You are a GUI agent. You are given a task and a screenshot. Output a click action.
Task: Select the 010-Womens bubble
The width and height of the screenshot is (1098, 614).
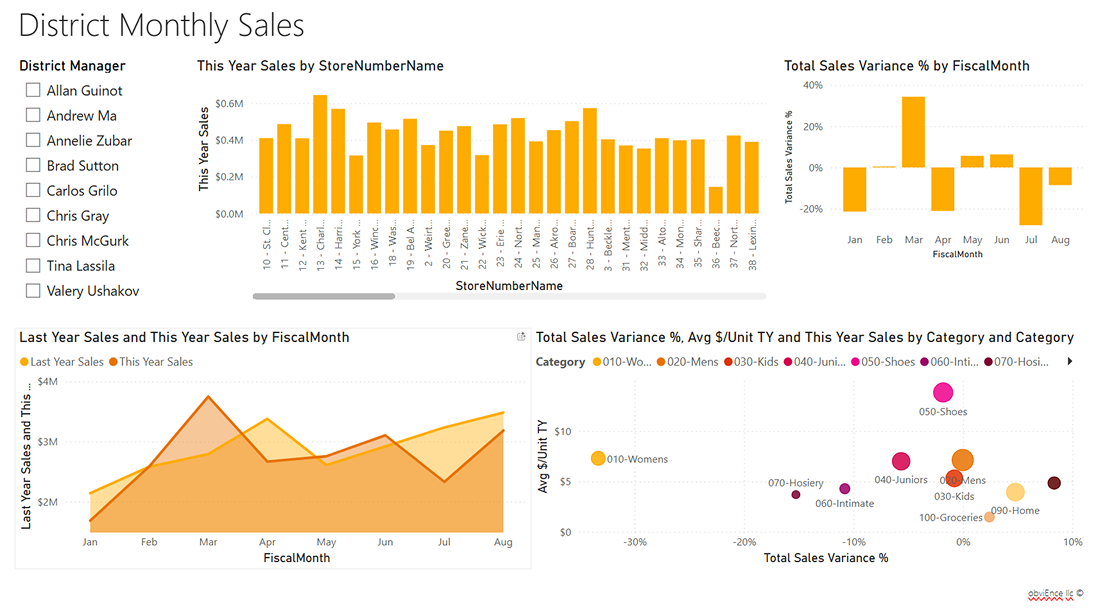[x=598, y=459]
